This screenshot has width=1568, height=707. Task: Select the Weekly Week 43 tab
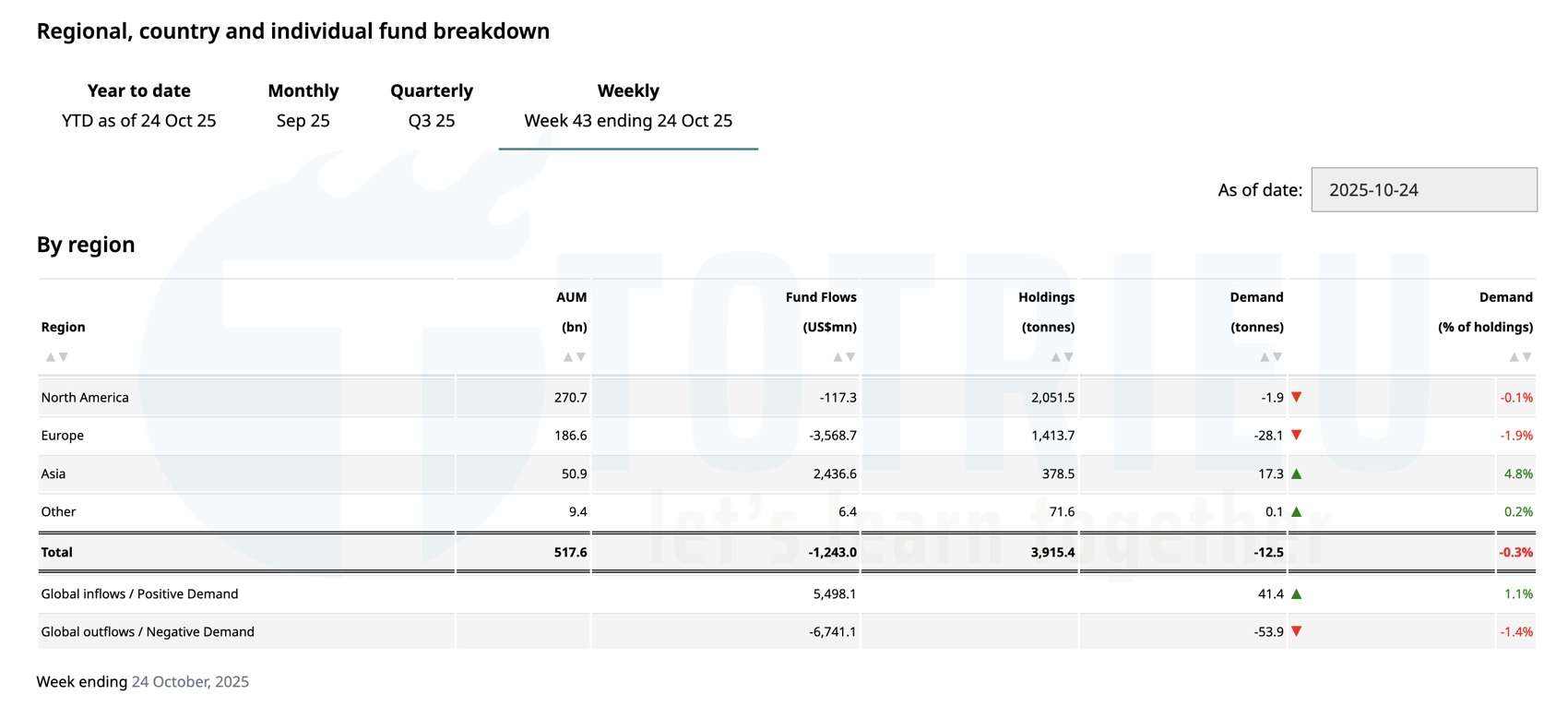point(628,105)
